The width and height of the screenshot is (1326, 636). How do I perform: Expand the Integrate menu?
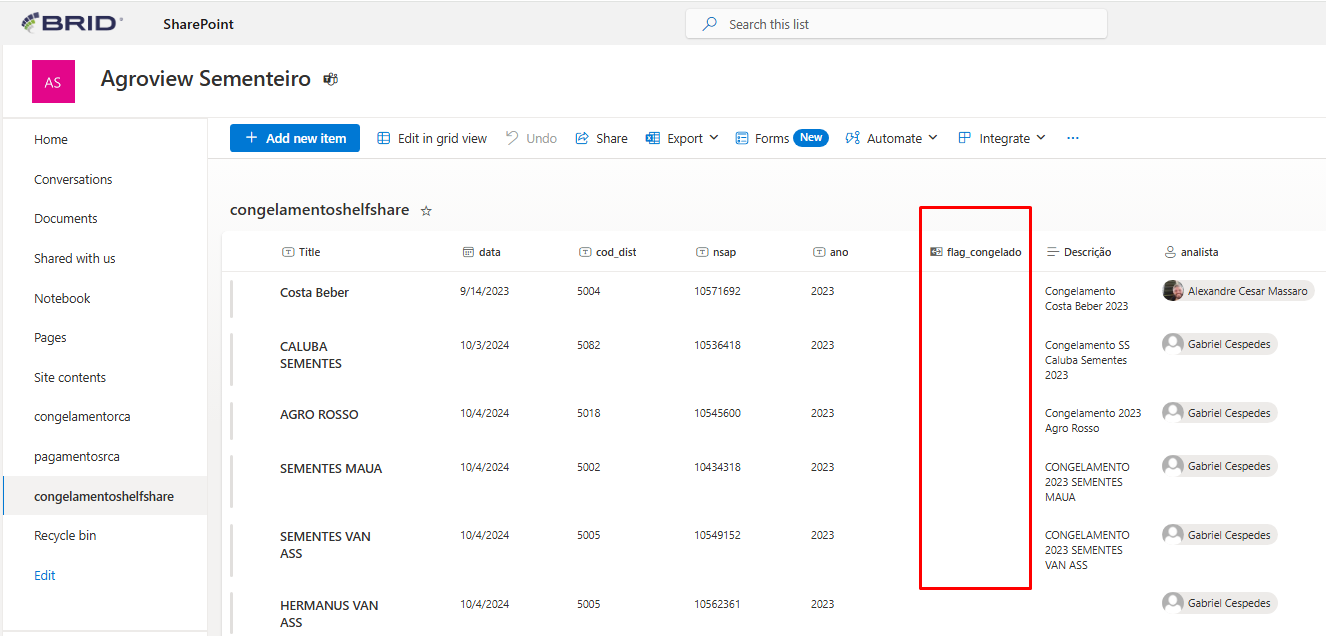click(x=1001, y=138)
